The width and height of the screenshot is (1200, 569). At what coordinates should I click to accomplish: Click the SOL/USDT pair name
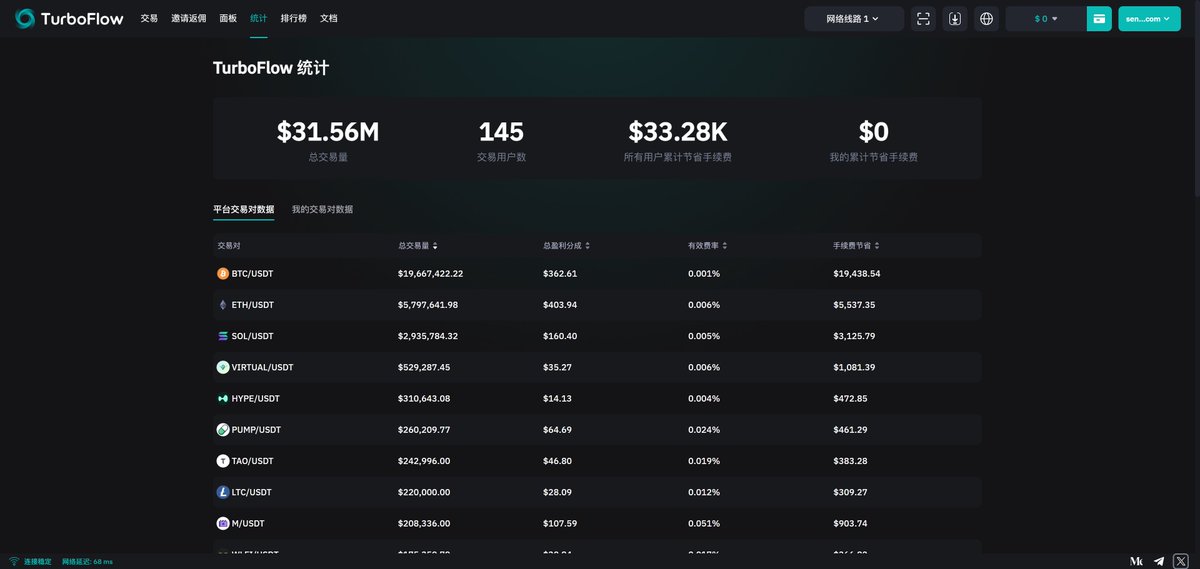(x=253, y=336)
